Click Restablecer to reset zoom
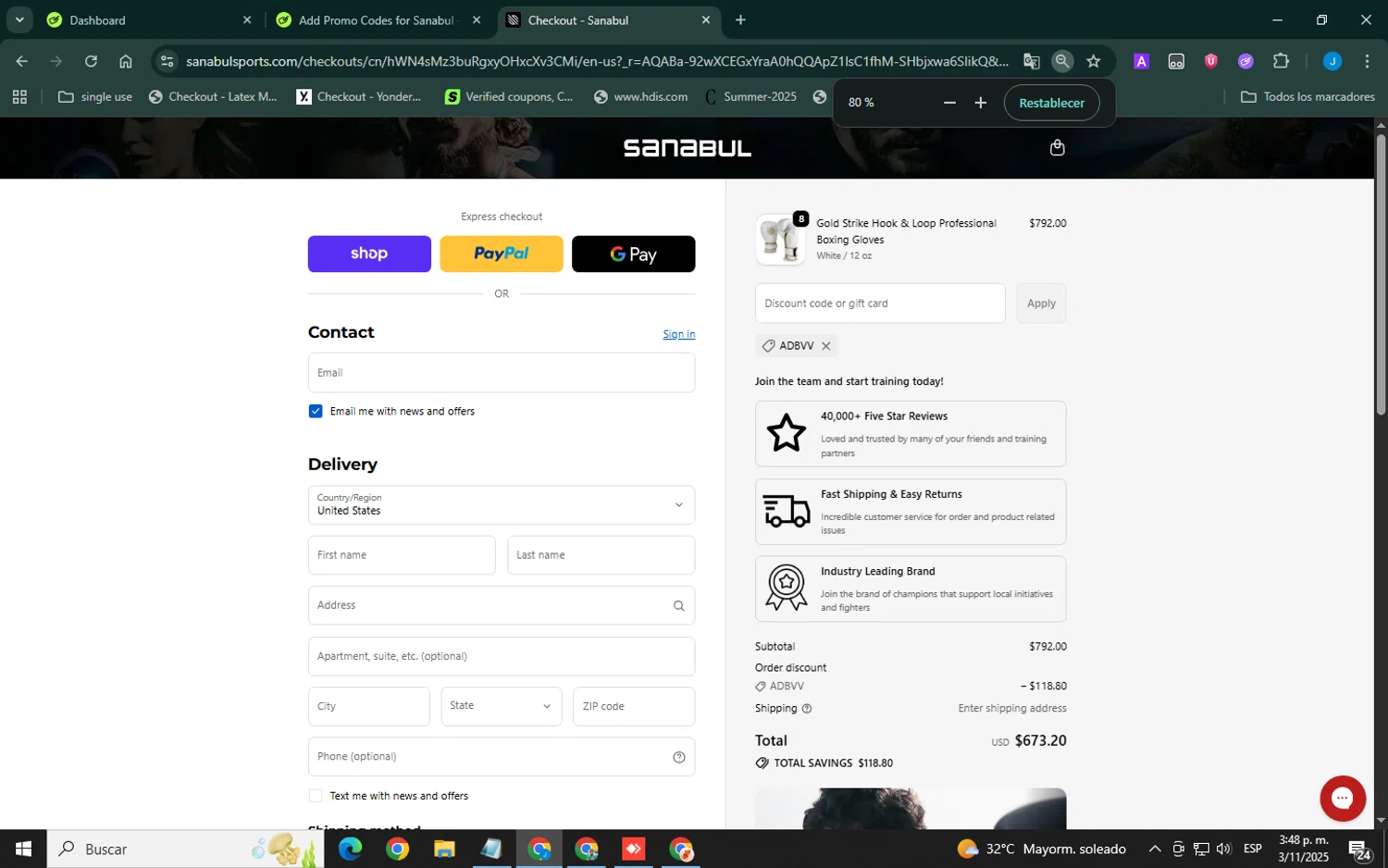Viewport: 1388px width, 868px height. click(1051, 103)
